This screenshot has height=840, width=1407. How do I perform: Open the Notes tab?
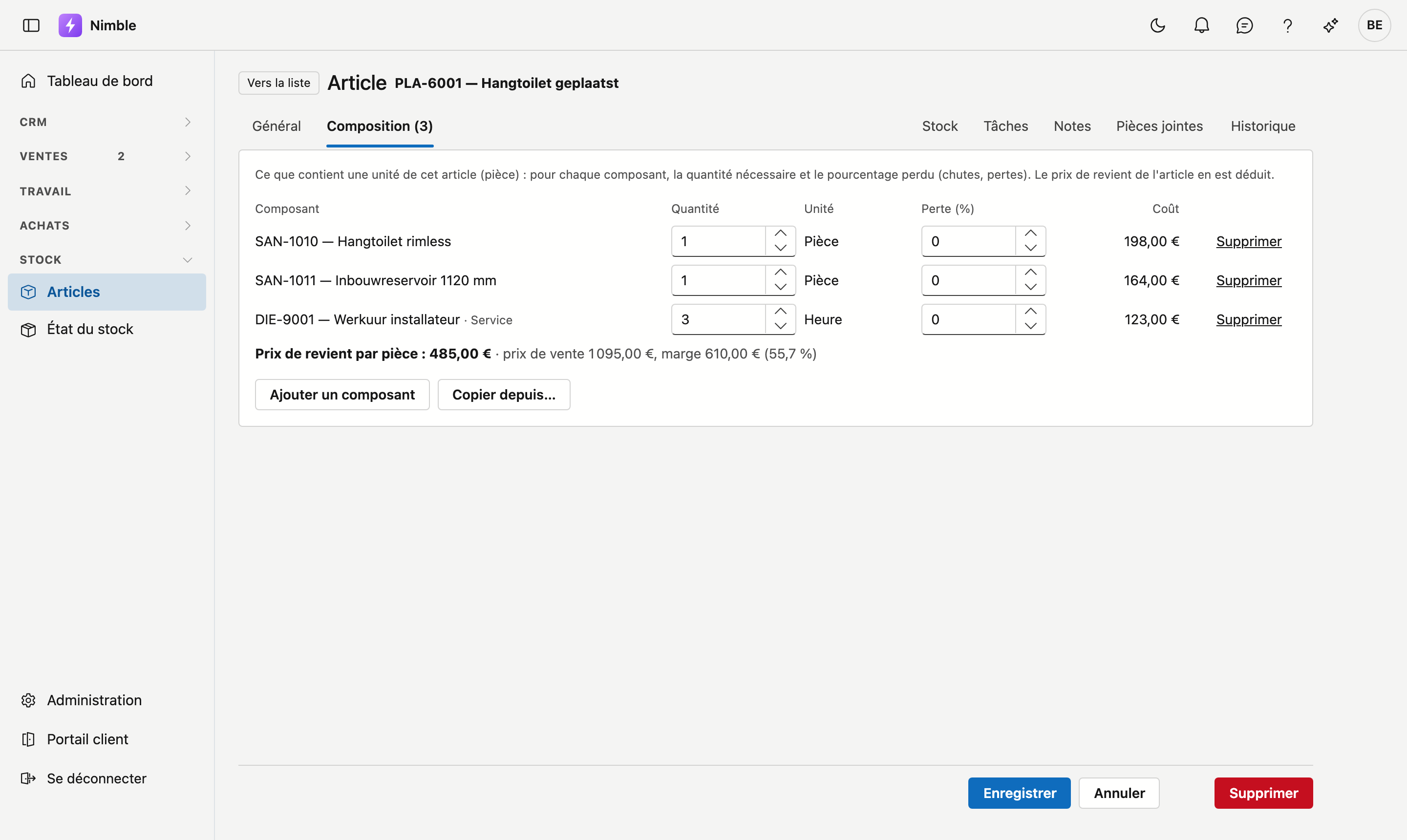pos(1072,126)
